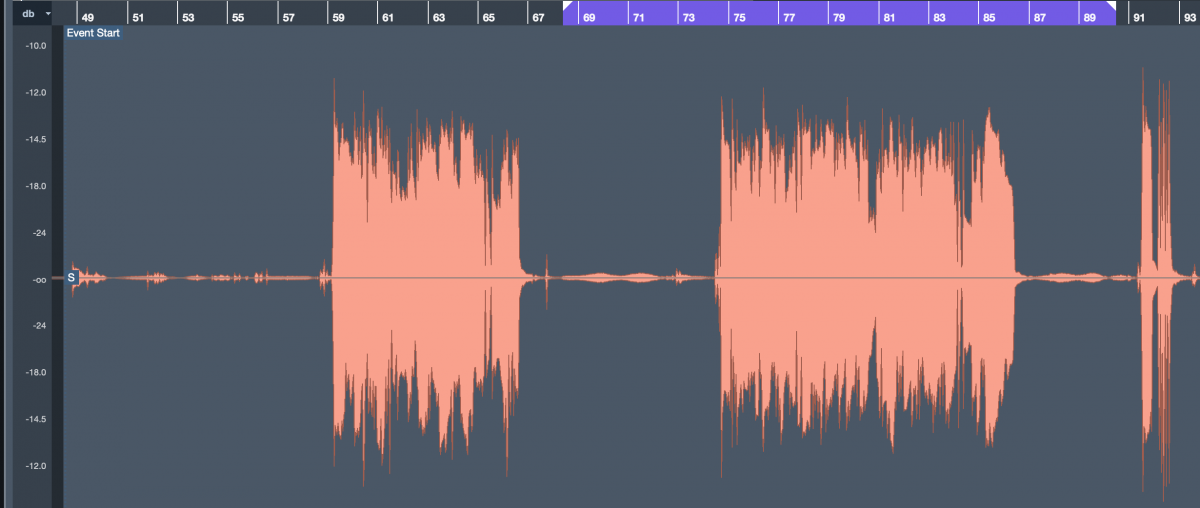Click the upper -18.0 db scale label

[x=34, y=186]
